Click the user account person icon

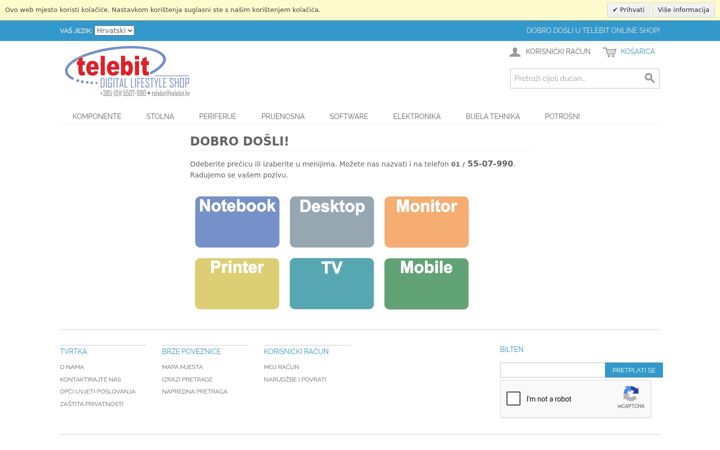click(x=515, y=52)
